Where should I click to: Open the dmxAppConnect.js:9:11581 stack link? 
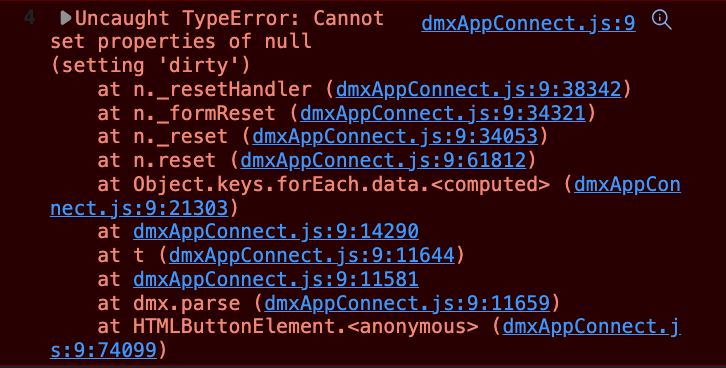click(276, 279)
